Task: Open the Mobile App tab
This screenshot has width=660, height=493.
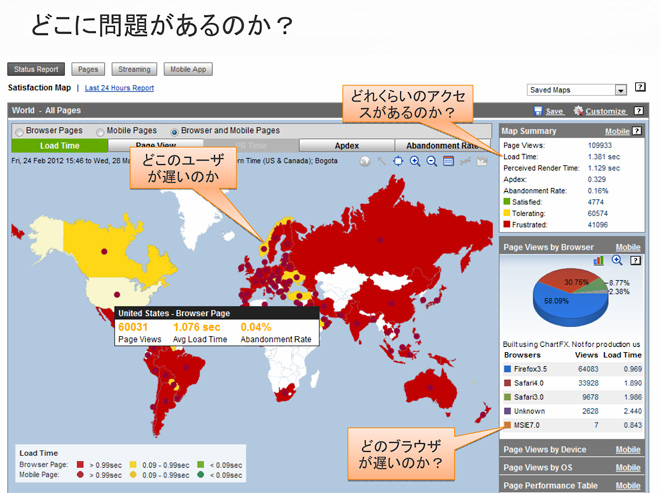Action: [188, 69]
